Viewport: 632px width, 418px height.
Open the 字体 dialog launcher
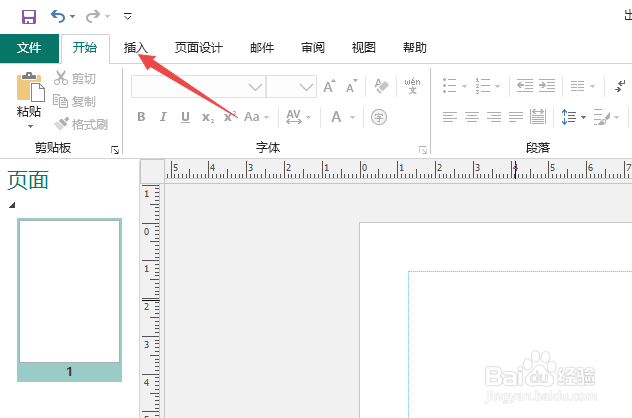pos(423,150)
